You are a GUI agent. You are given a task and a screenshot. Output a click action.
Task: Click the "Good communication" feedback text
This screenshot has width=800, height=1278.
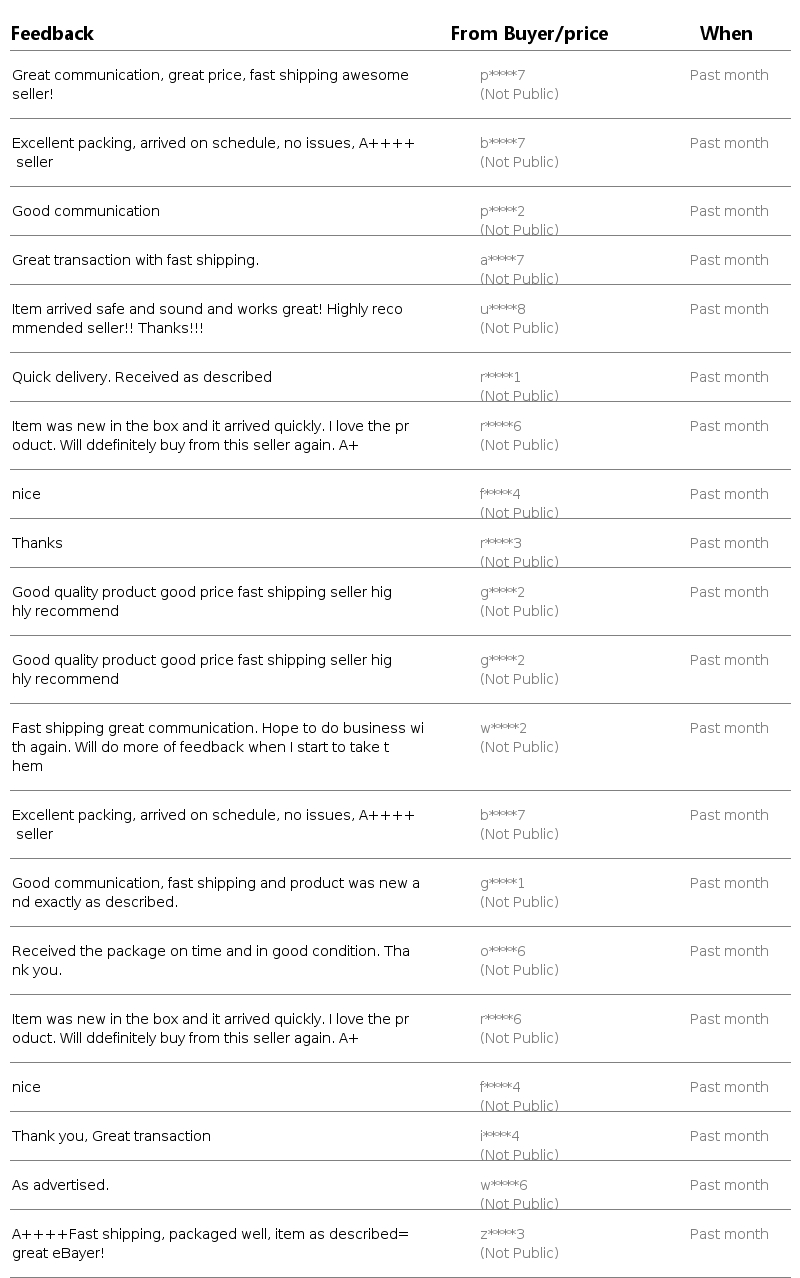pos(86,211)
